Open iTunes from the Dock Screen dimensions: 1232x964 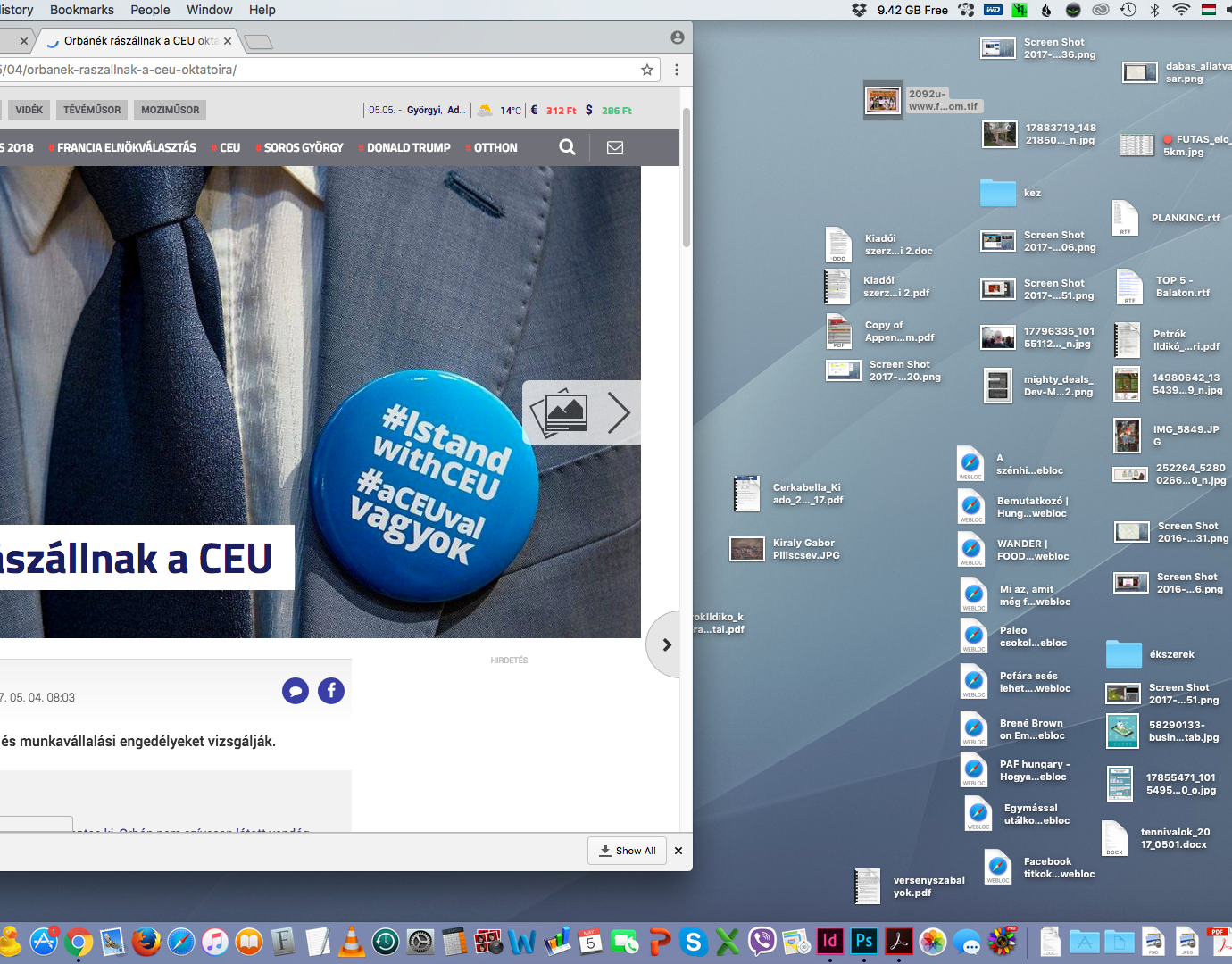click(215, 942)
